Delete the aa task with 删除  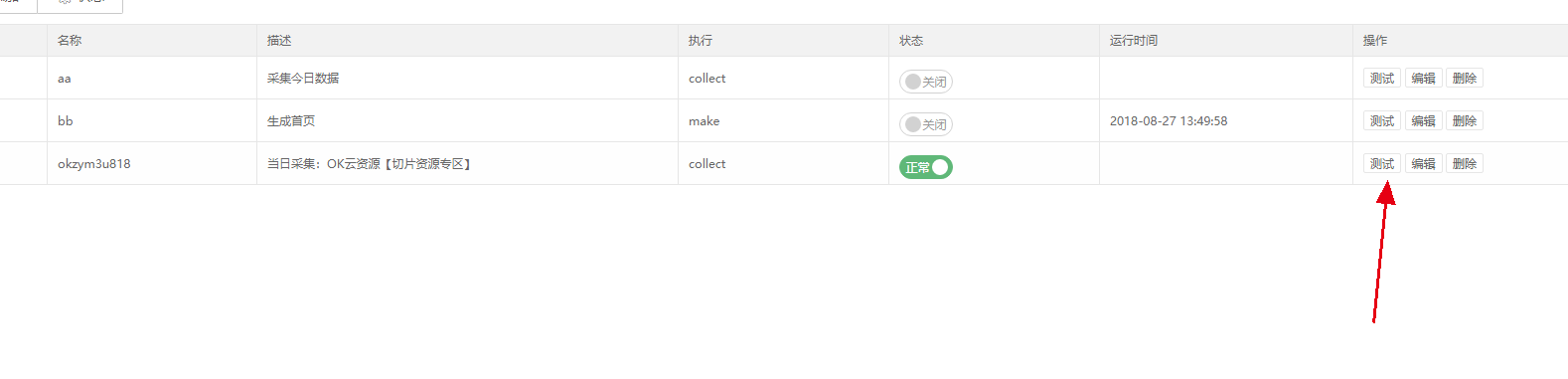click(1465, 78)
